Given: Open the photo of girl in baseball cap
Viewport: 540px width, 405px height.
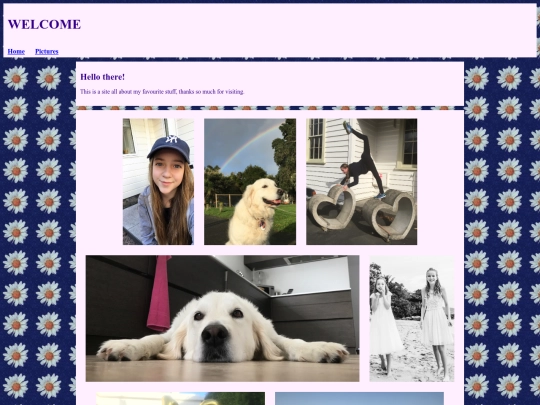Looking at the screenshot, I should 158,181.
